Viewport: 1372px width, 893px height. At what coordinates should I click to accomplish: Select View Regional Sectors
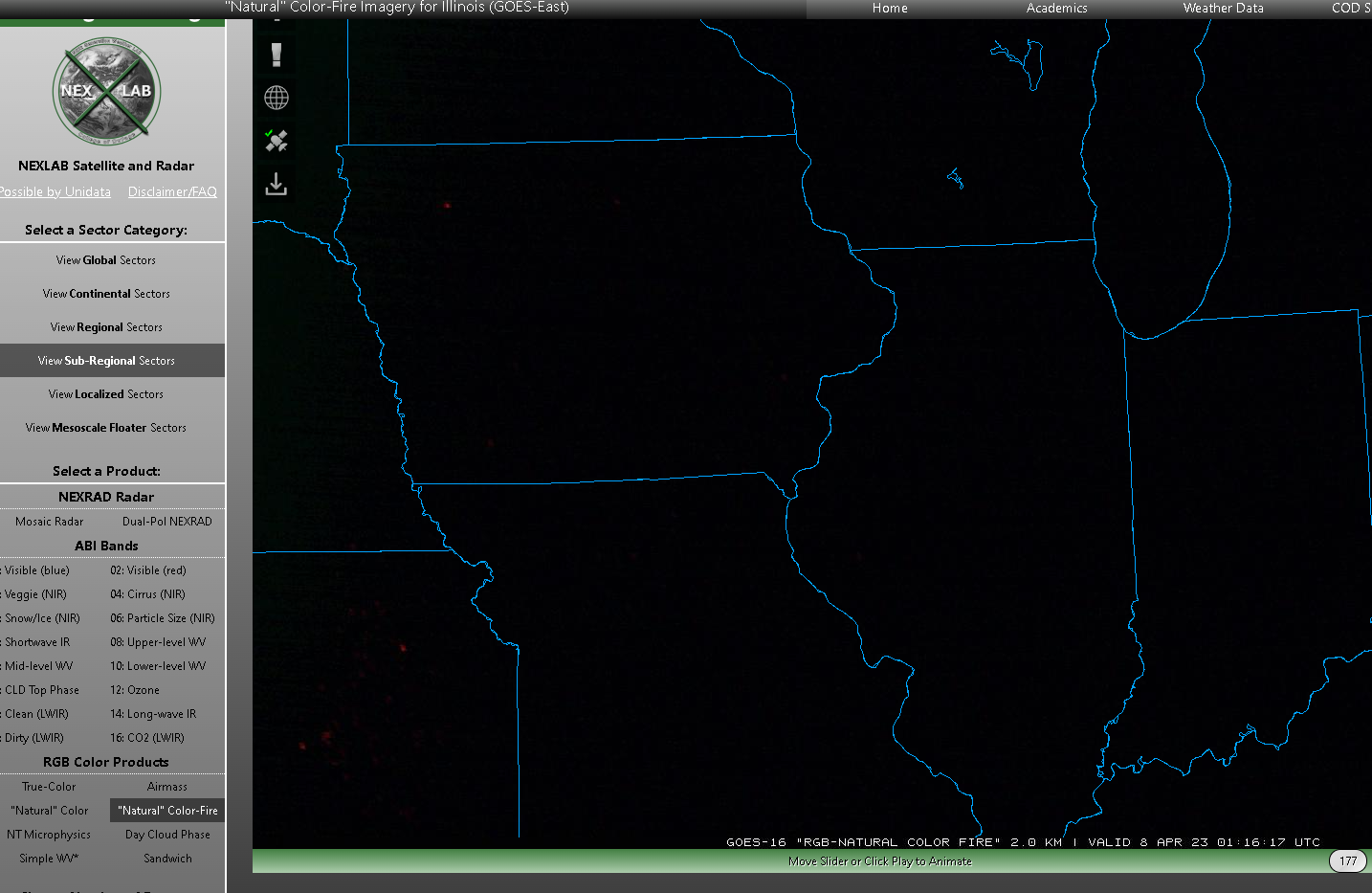click(x=106, y=327)
